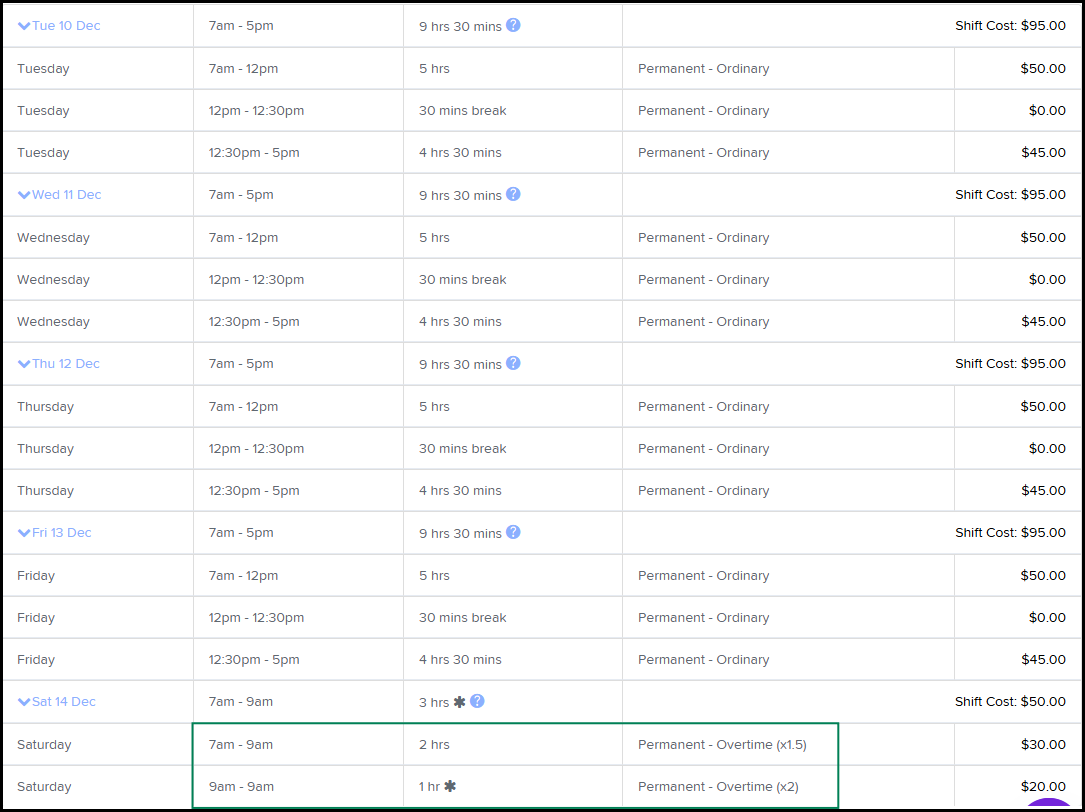Click the $30.00 Saturday overtime cost
The width and height of the screenshot is (1085, 812).
click(1043, 745)
